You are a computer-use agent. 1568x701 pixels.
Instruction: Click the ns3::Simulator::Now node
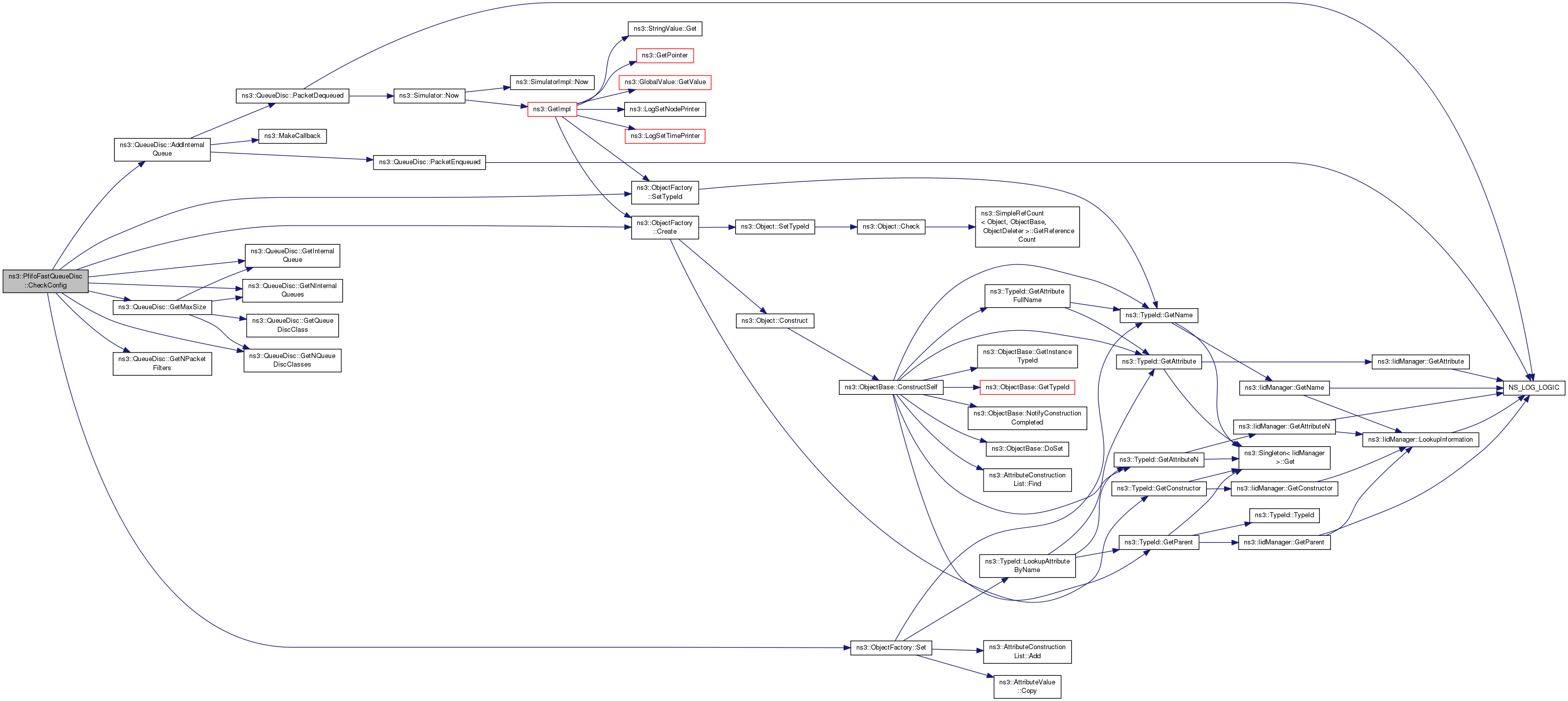pos(429,96)
